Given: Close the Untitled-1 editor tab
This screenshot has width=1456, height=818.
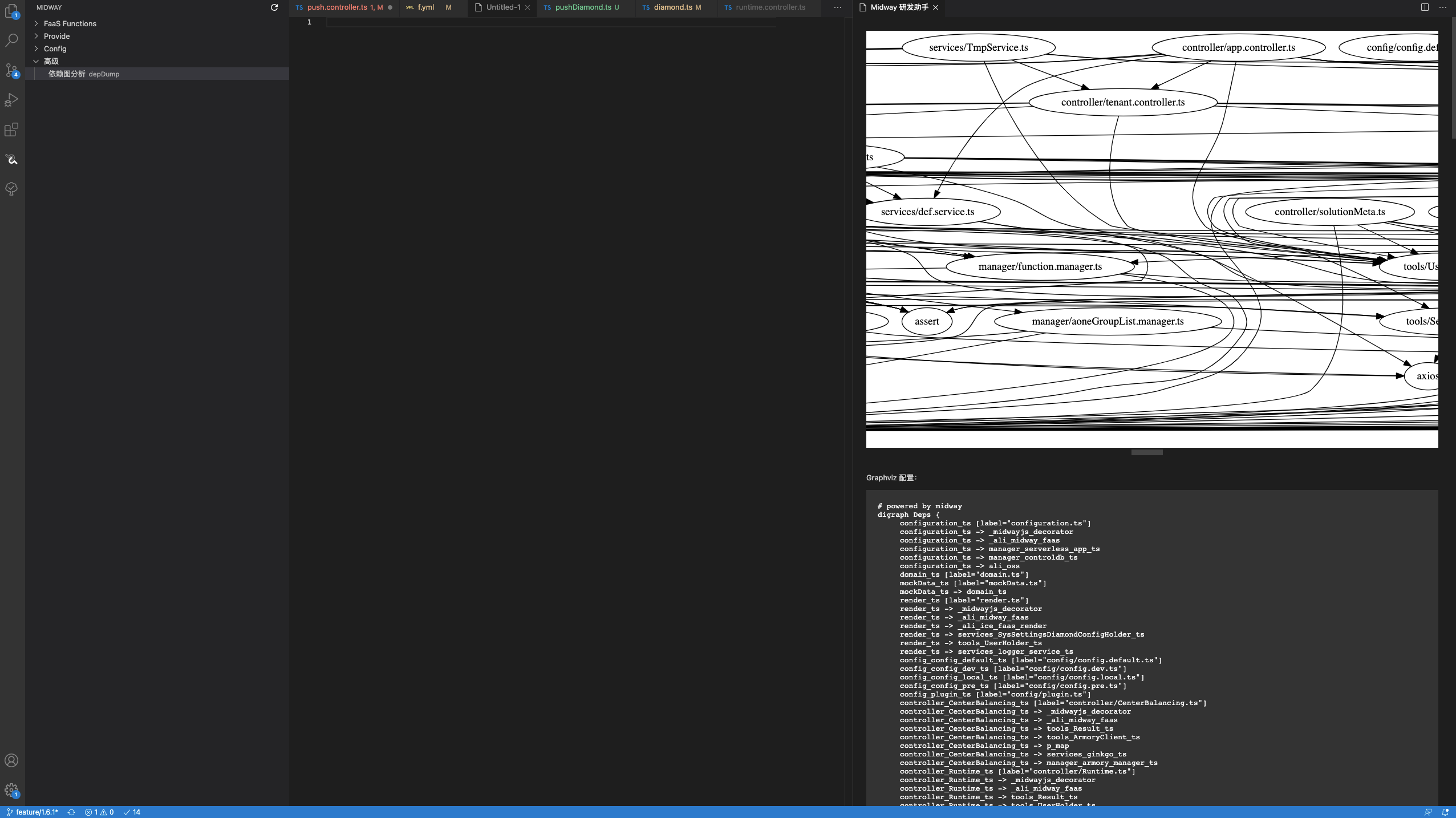Looking at the screenshot, I should (x=528, y=7).
